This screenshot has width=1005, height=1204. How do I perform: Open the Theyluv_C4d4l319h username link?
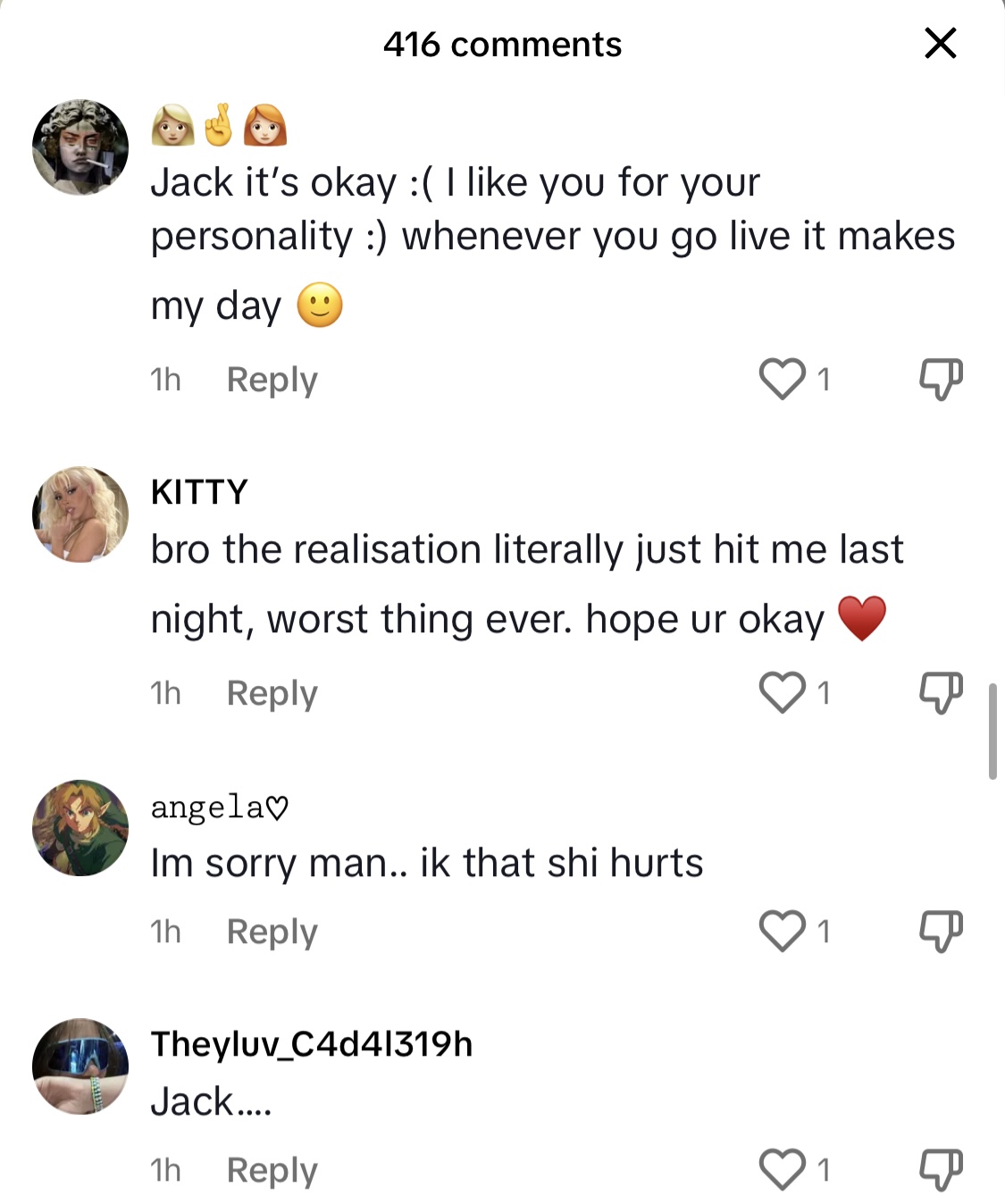point(311,1044)
